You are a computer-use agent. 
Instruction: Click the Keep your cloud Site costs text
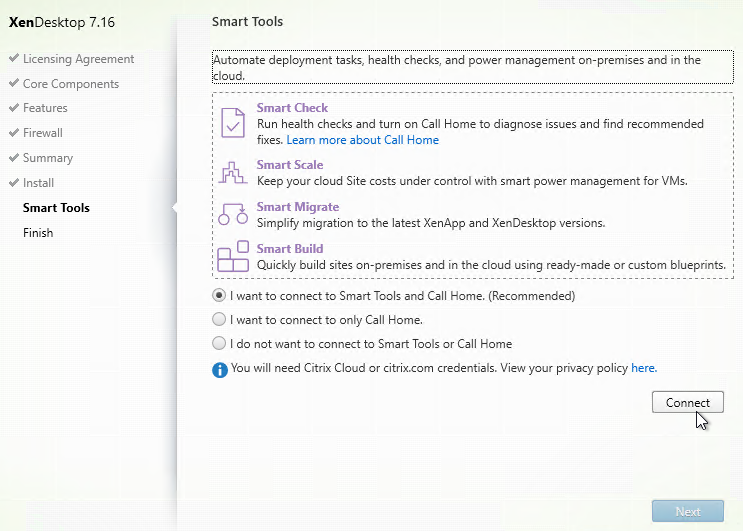(x=472, y=181)
